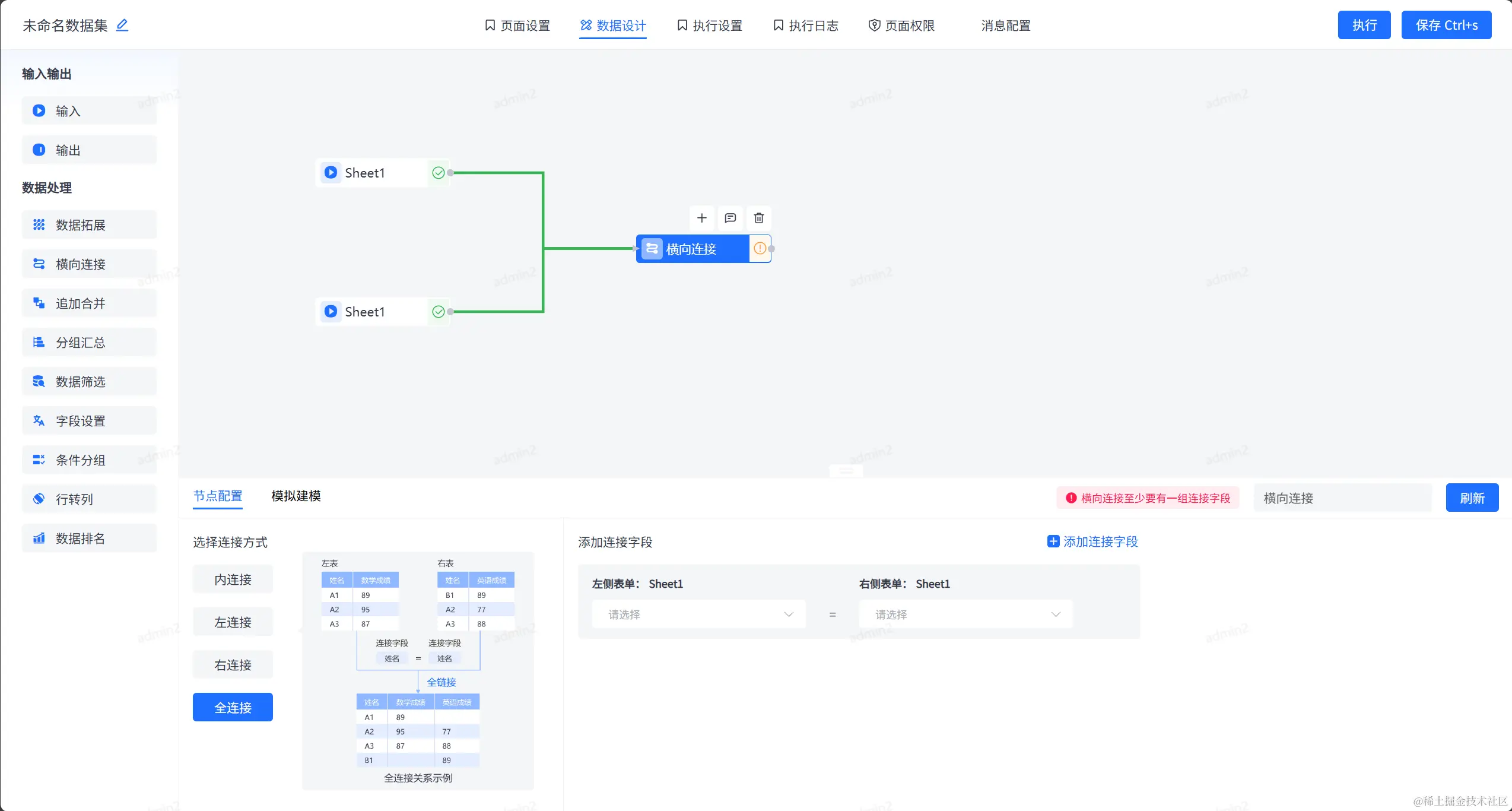Open the 执行日志 tab

tap(806, 26)
